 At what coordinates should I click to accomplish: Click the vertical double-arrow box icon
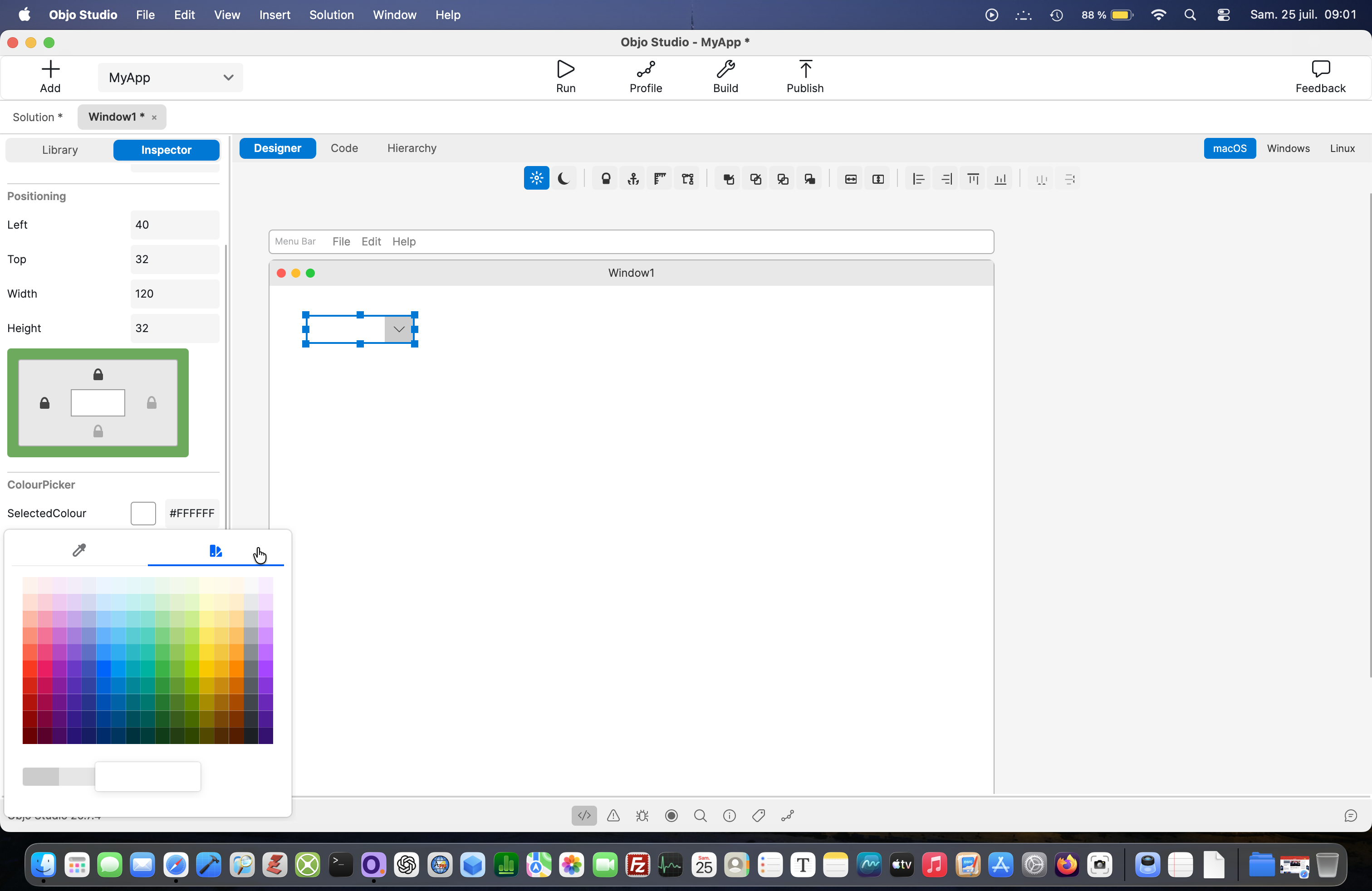(878, 179)
